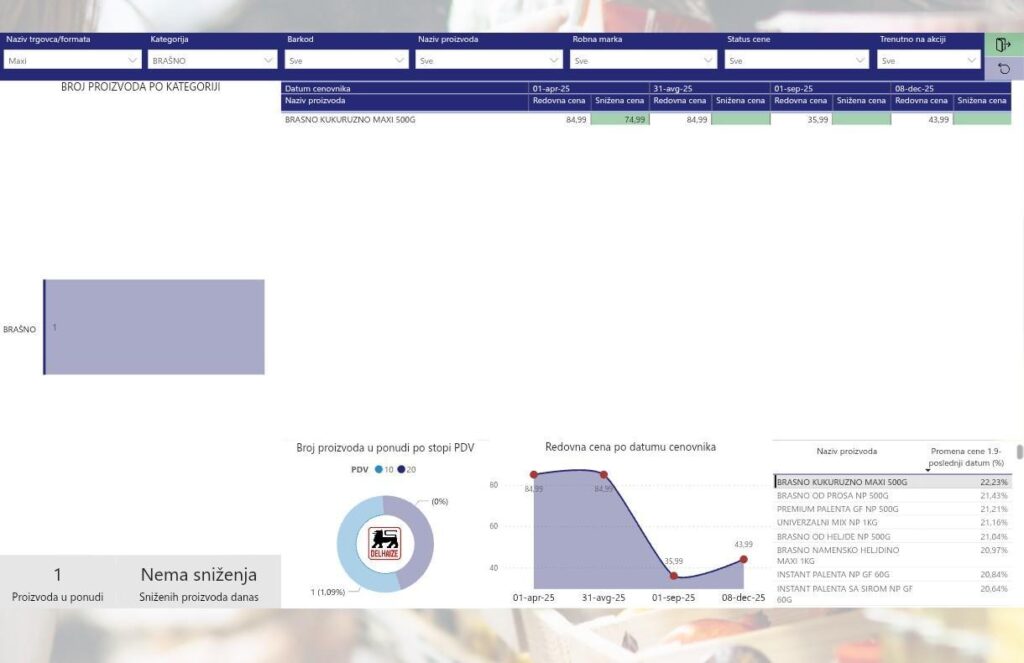This screenshot has width=1024, height=663.
Task: Click the 31-avg-25 data point marker
Action: (x=603, y=474)
